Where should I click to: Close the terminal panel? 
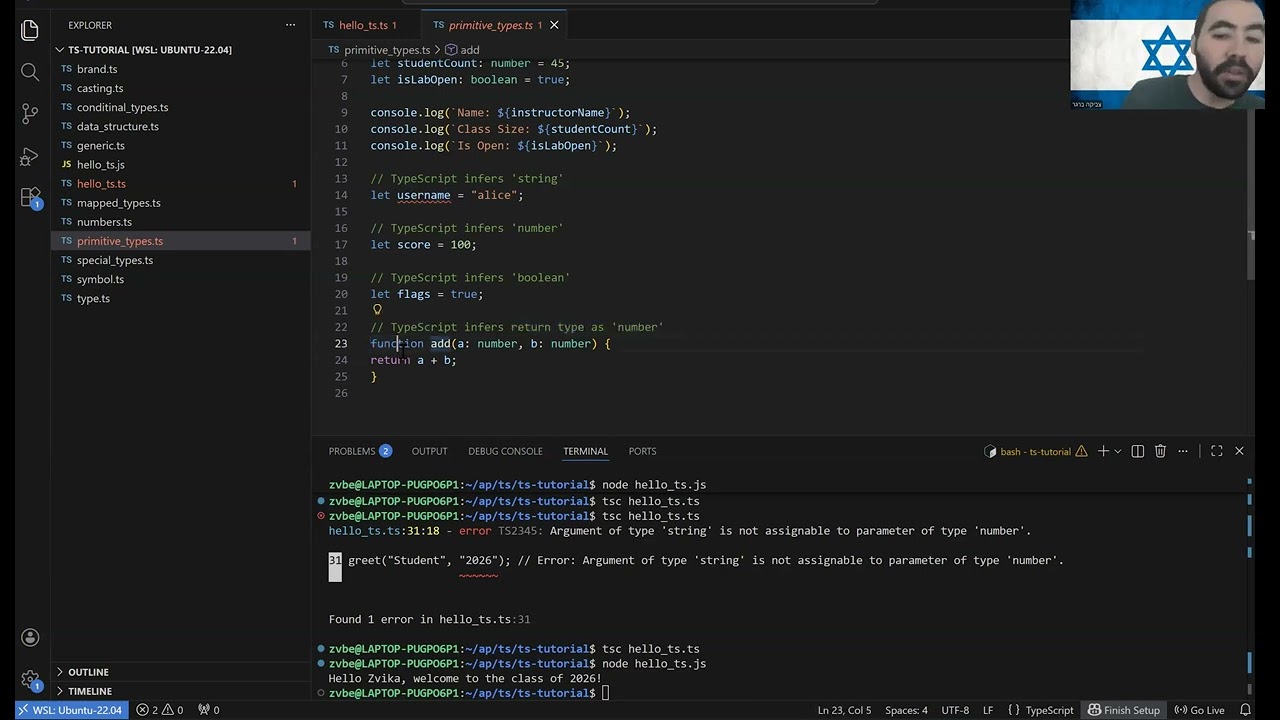[x=1239, y=451]
